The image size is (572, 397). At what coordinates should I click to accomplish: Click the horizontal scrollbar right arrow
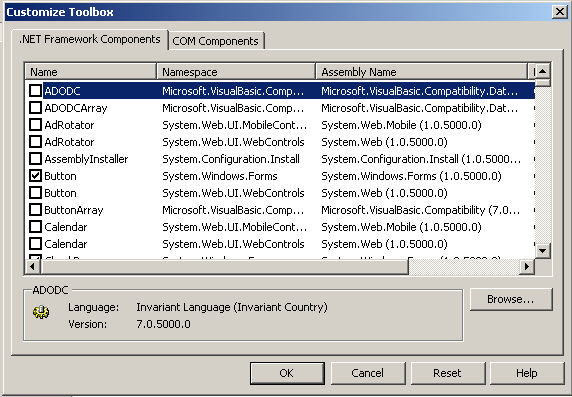coord(527,267)
